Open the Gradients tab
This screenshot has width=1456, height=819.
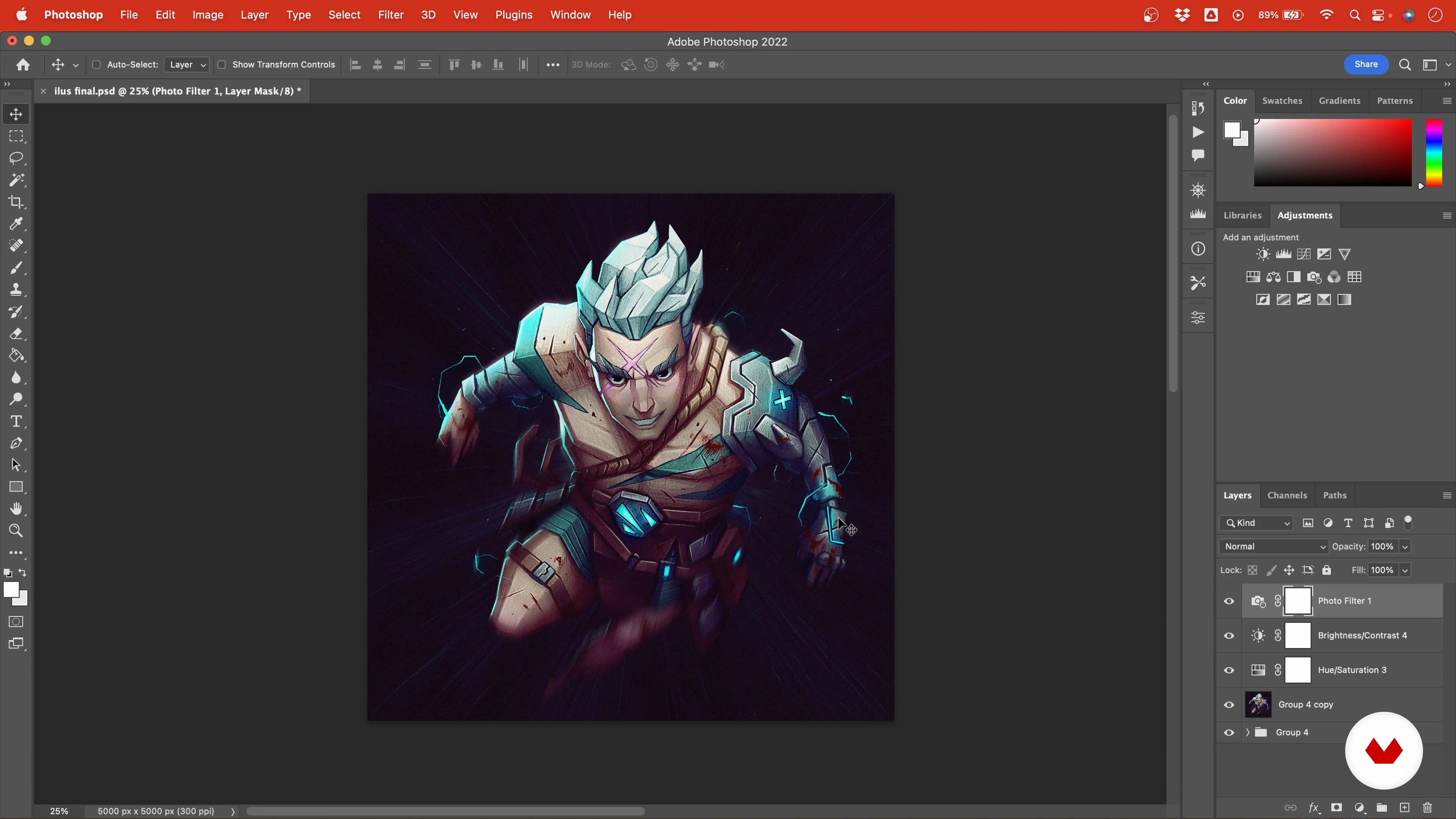point(1340,100)
